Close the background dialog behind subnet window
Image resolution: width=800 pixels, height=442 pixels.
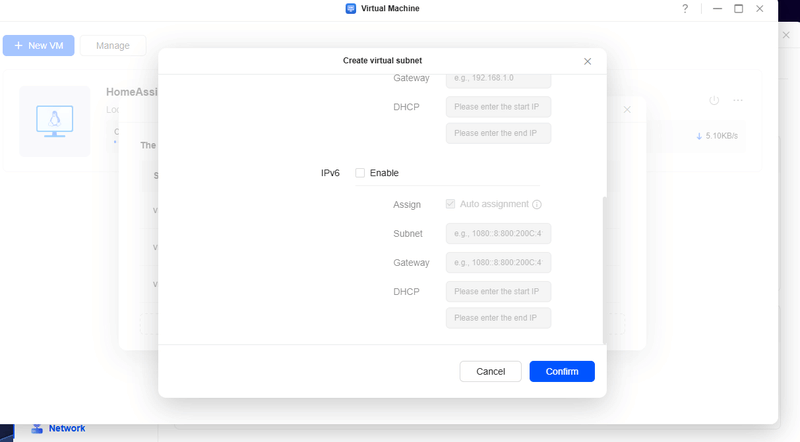pyautogui.click(x=627, y=109)
